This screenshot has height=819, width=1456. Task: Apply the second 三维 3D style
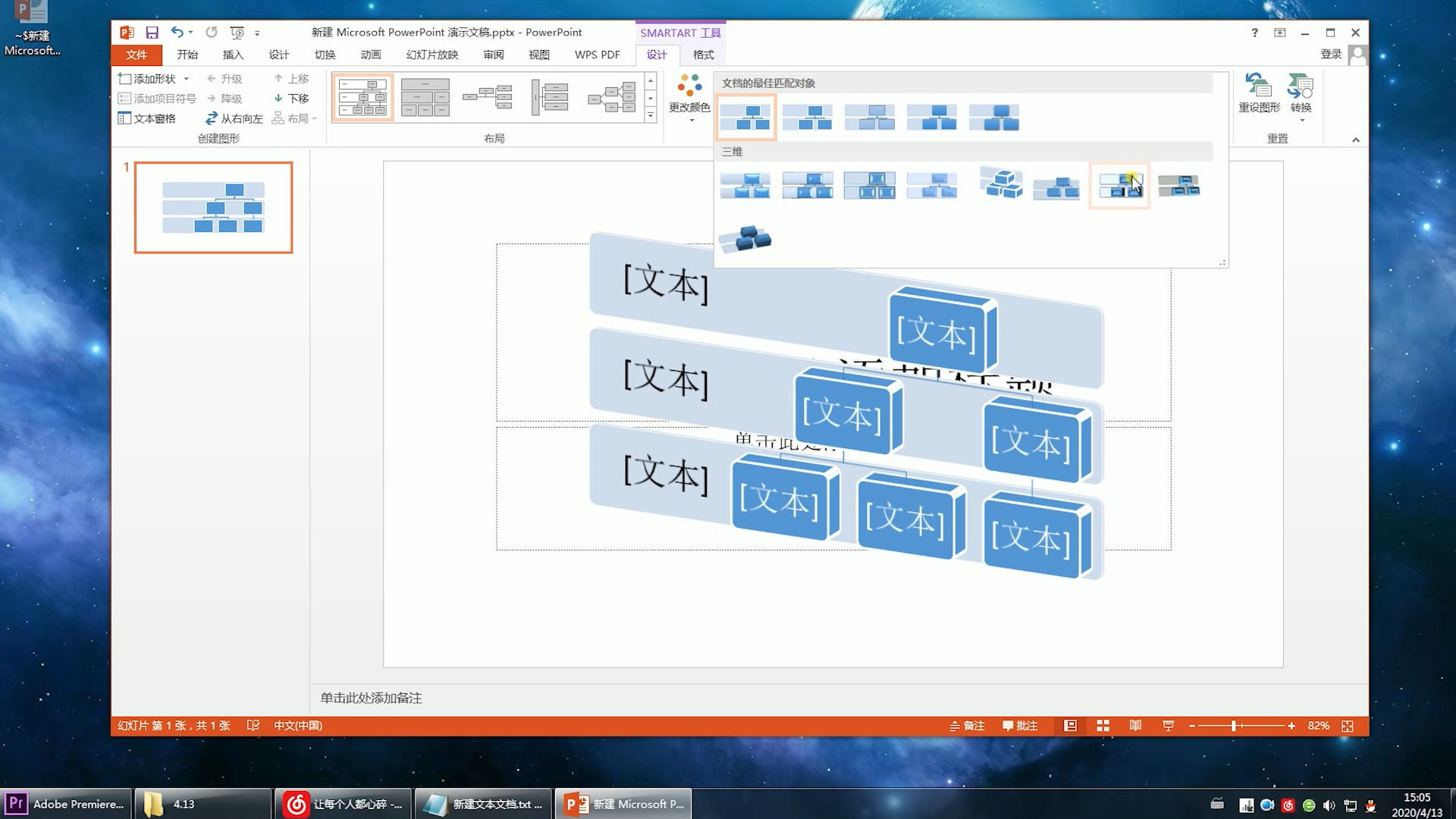[x=807, y=185]
